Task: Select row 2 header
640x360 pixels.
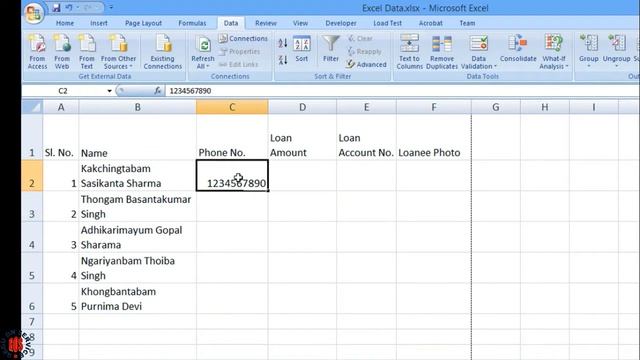Action: pyautogui.click(x=32, y=176)
